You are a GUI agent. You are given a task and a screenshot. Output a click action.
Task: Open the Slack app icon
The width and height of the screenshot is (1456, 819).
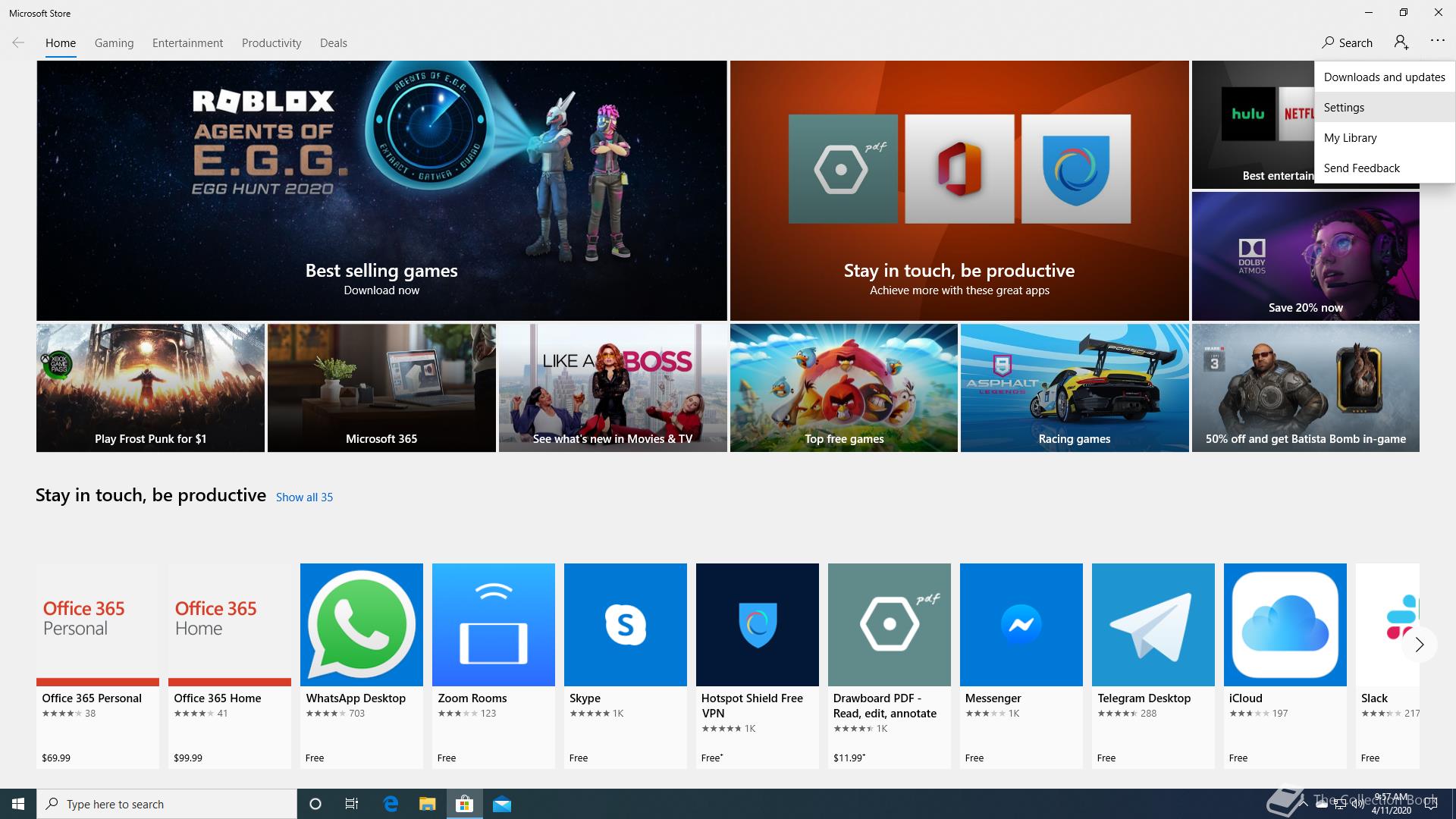(1388, 625)
